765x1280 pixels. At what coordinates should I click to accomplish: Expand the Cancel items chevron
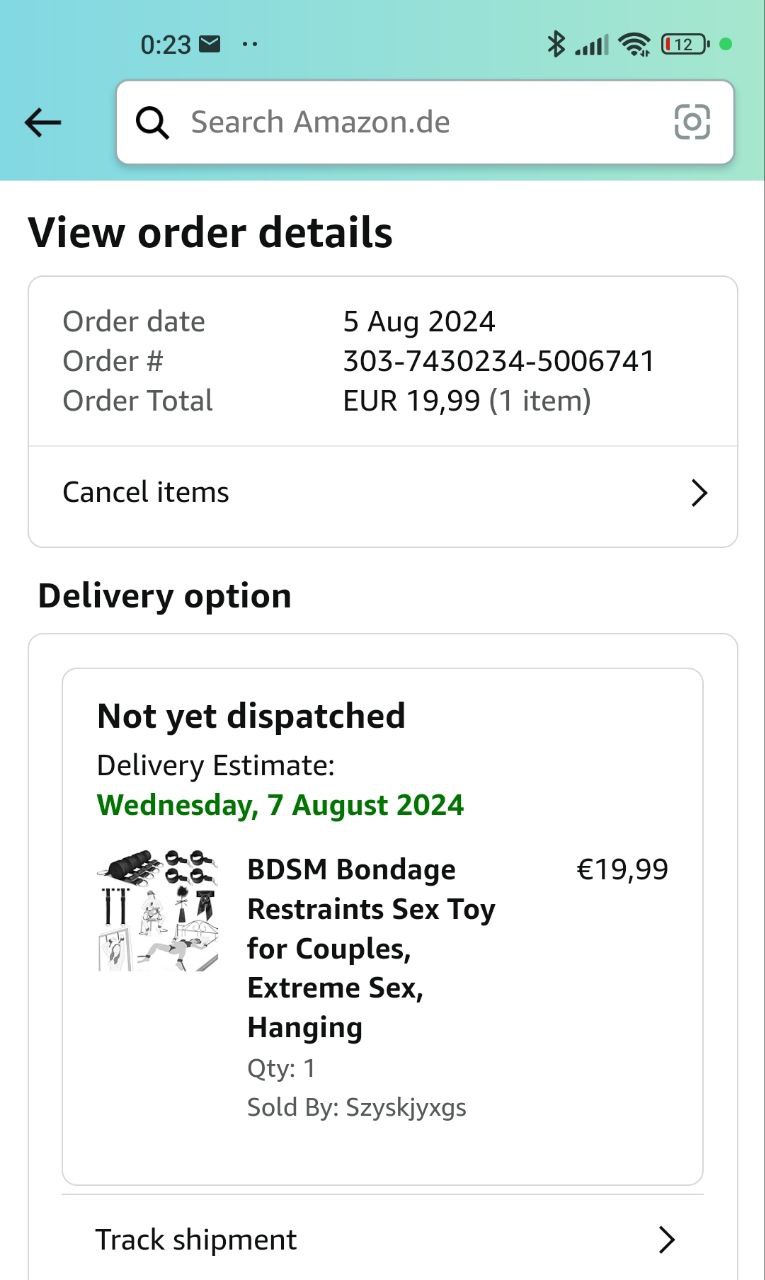click(699, 493)
